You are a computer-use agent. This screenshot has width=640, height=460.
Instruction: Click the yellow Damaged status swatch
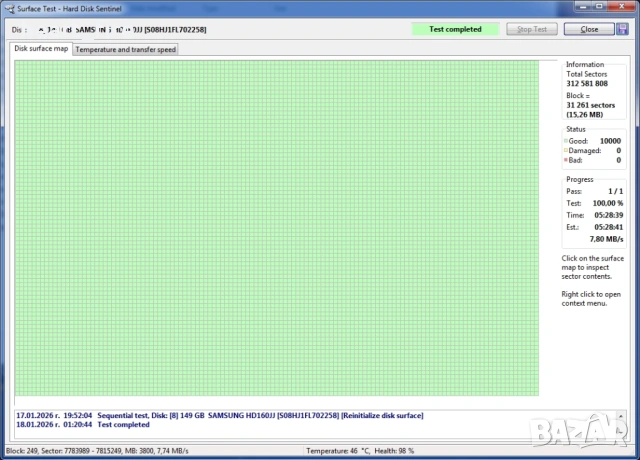(565, 151)
